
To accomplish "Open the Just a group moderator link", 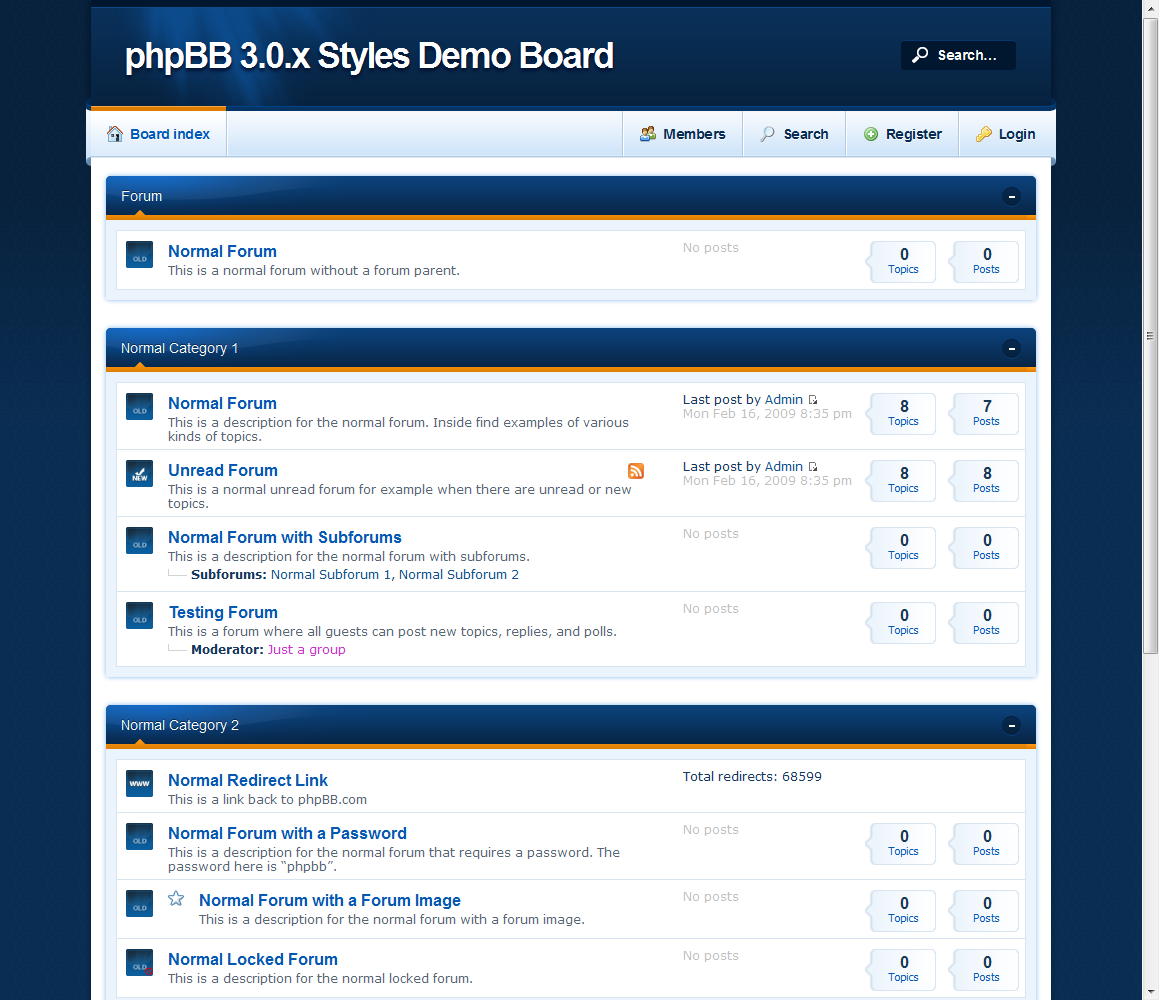I will point(306,650).
